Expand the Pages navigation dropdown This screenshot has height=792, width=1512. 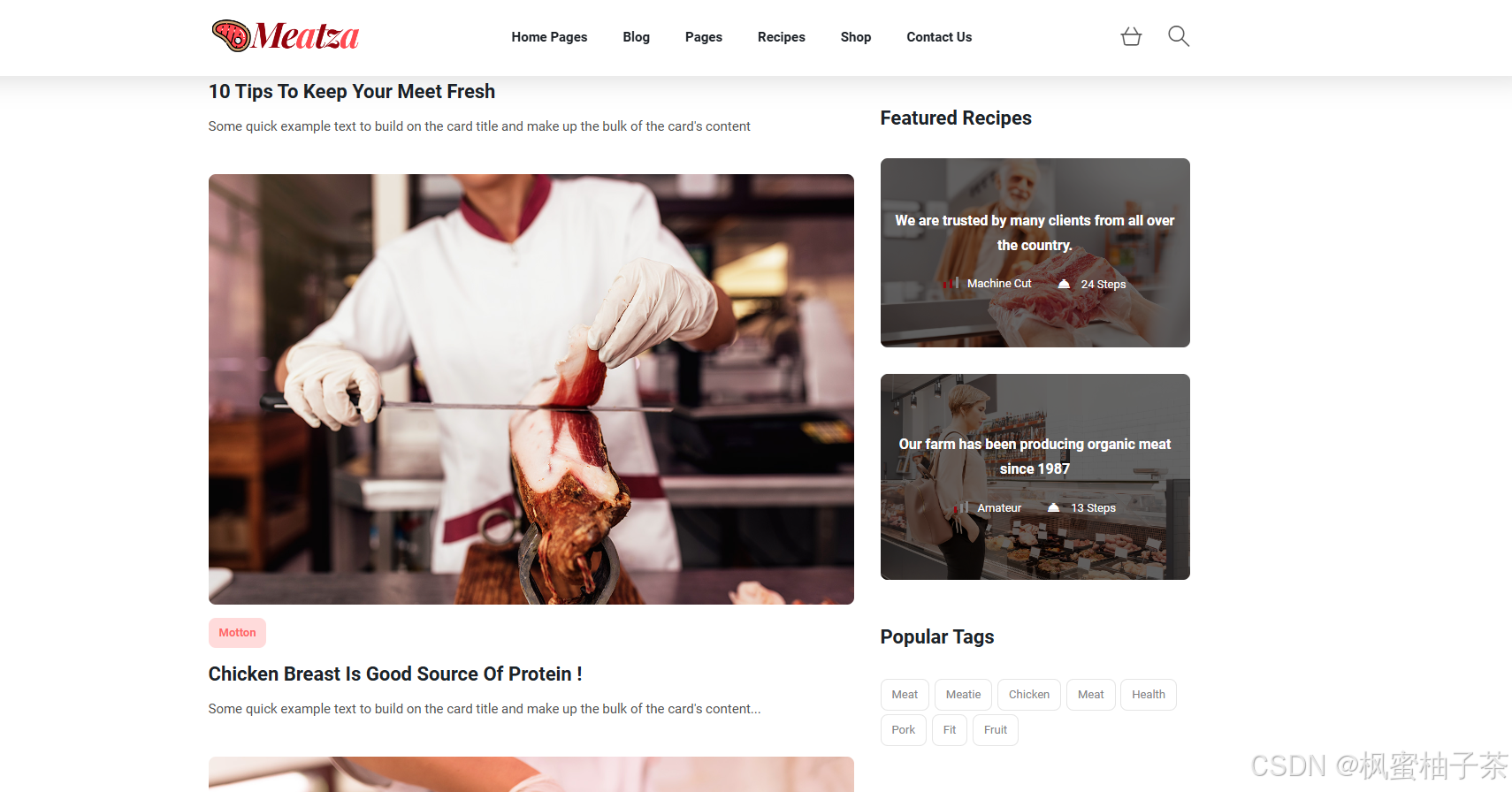[704, 37]
